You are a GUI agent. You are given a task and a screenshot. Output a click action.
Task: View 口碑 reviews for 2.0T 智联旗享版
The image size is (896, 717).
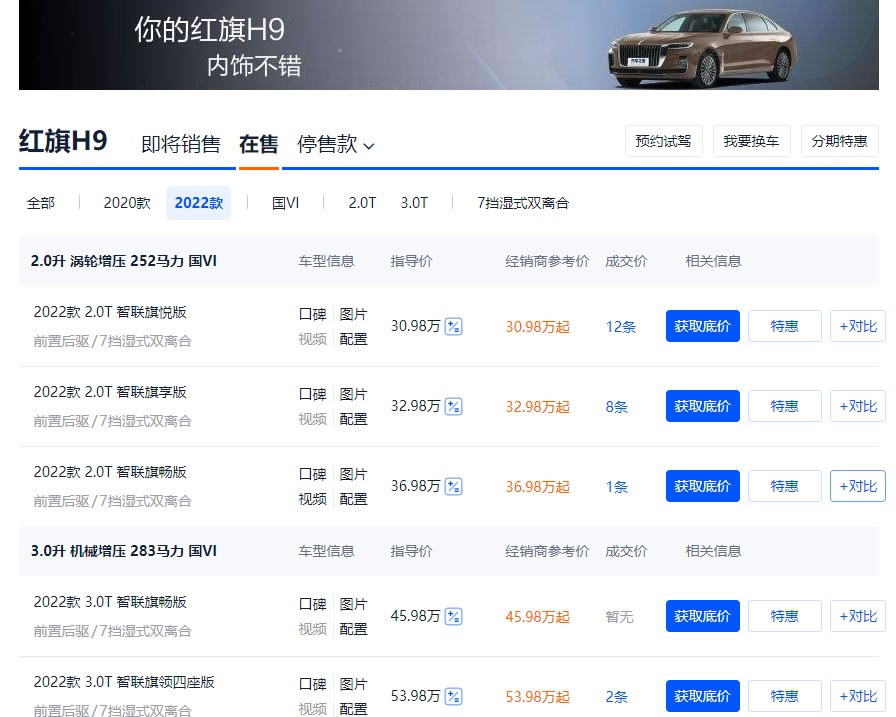(313, 394)
